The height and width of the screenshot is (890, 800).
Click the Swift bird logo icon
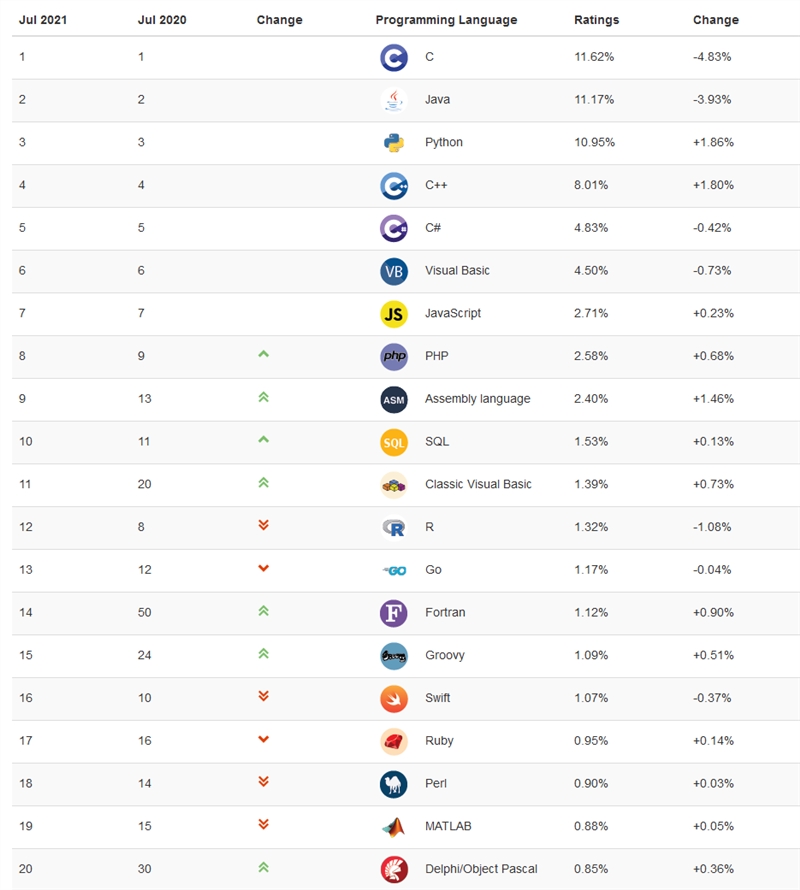(394, 698)
